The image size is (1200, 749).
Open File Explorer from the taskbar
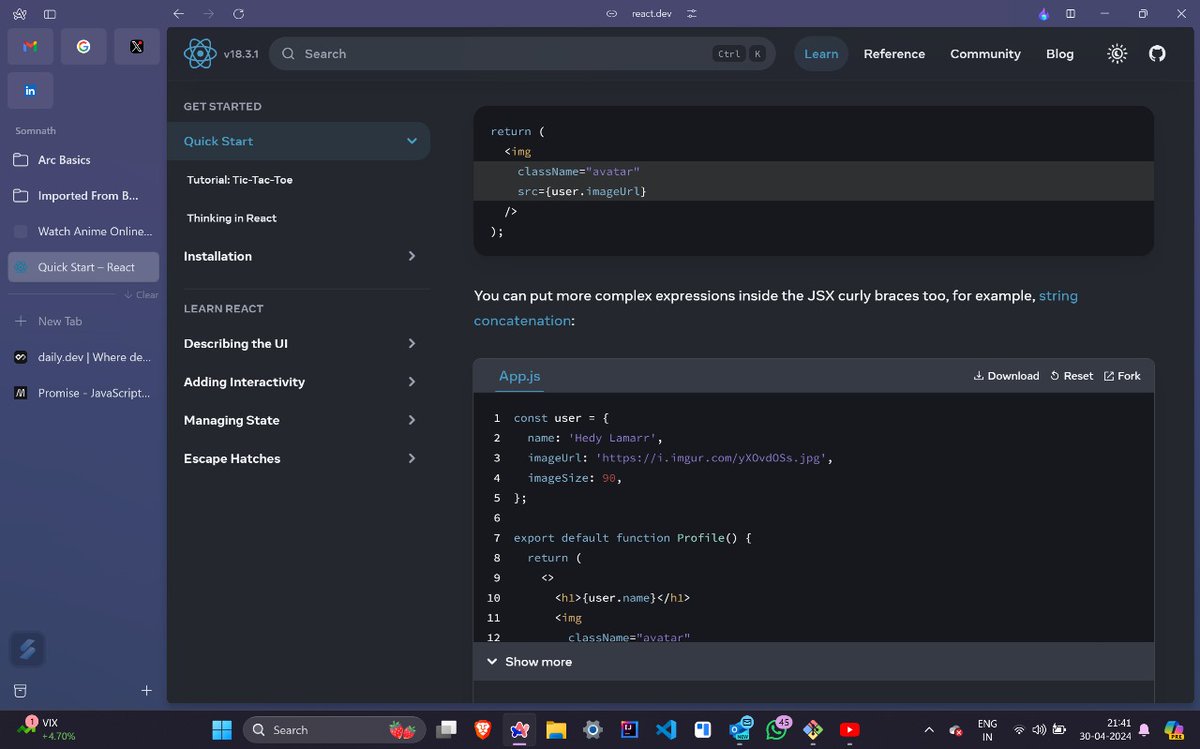(x=556, y=730)
